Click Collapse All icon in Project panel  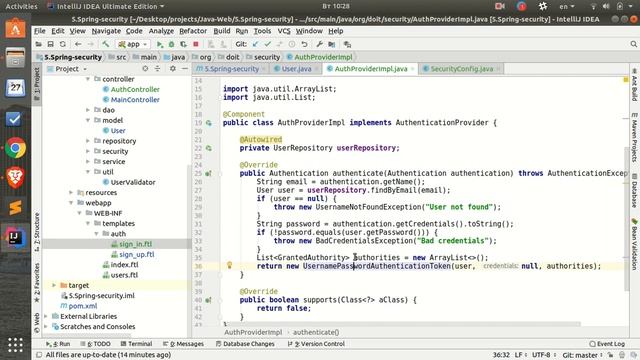click(157, 69)
